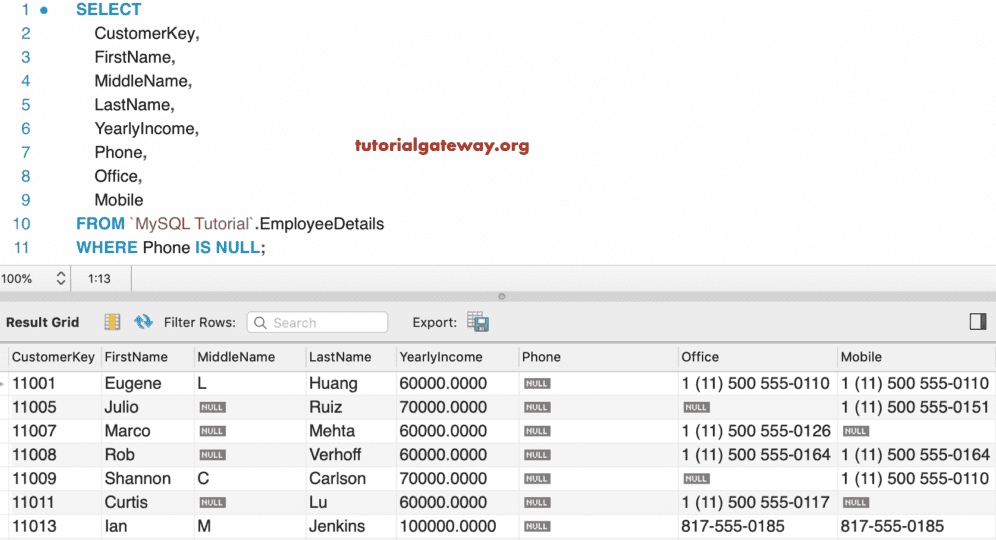Select Office cell 1 (11) 500 555-0126

point(756,431)
